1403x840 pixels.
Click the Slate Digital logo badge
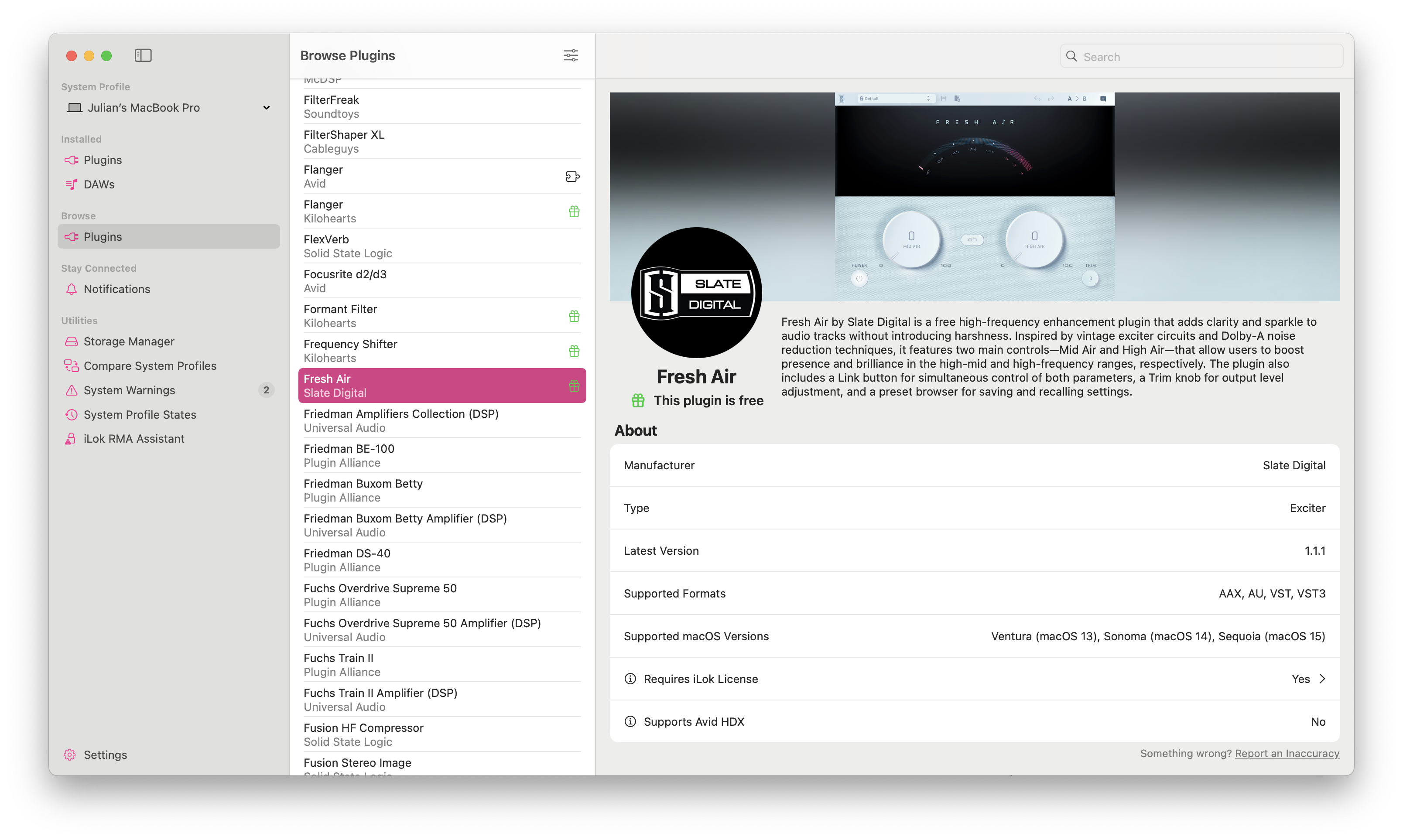(696, 293)
